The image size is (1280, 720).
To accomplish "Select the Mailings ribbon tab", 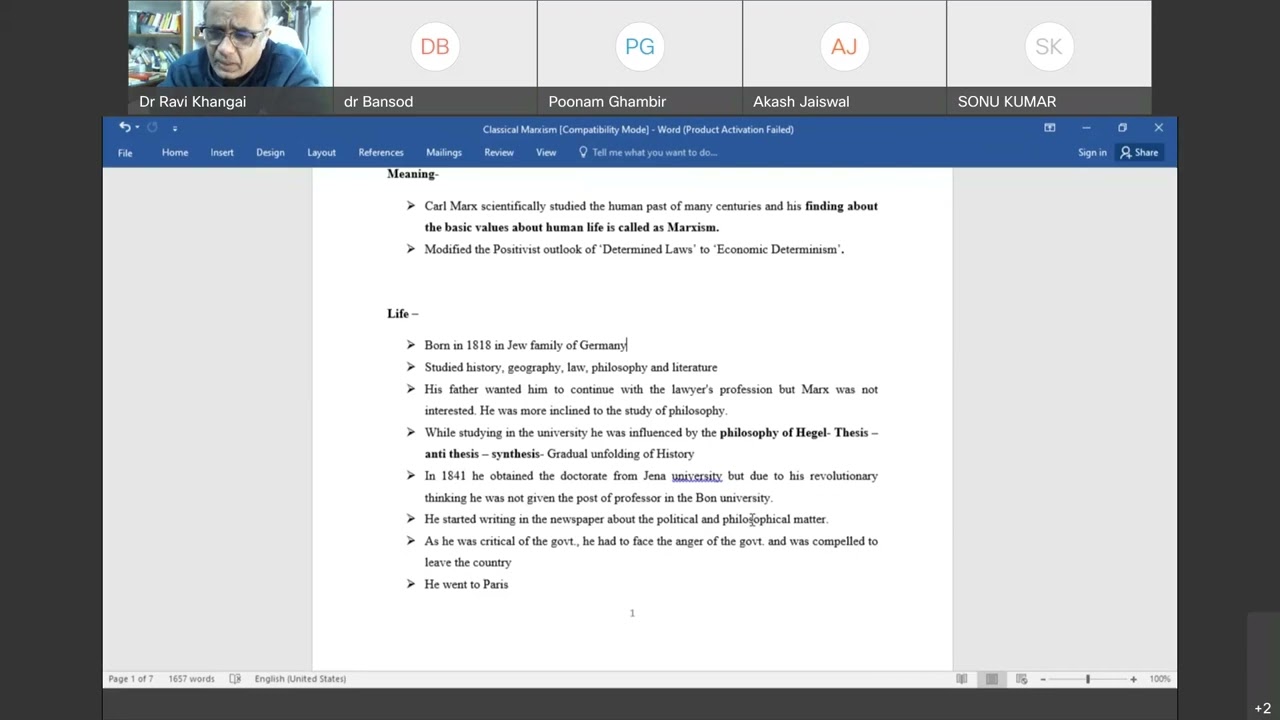I will point(444,153).
